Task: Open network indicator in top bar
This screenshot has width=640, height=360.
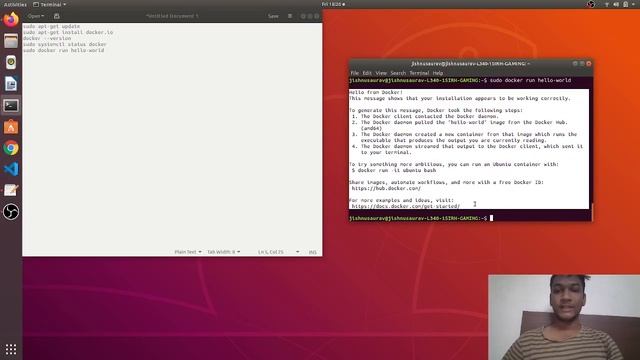Action: tap(607, 4)
